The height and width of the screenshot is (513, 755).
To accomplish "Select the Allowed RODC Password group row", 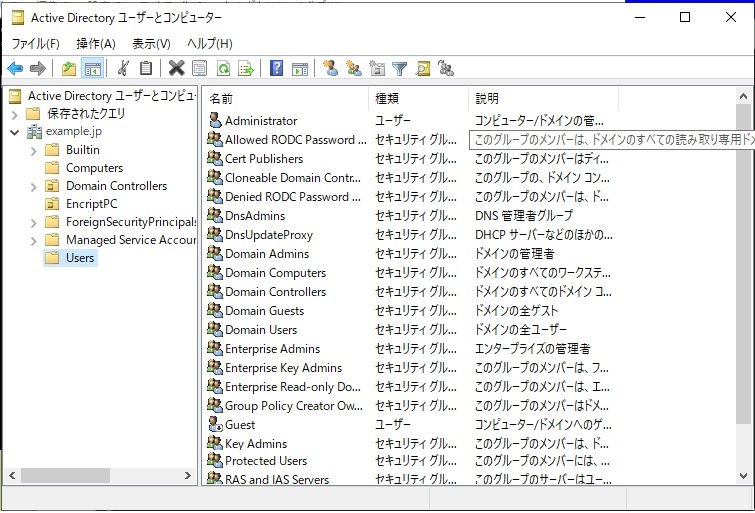I will (410, 140).
